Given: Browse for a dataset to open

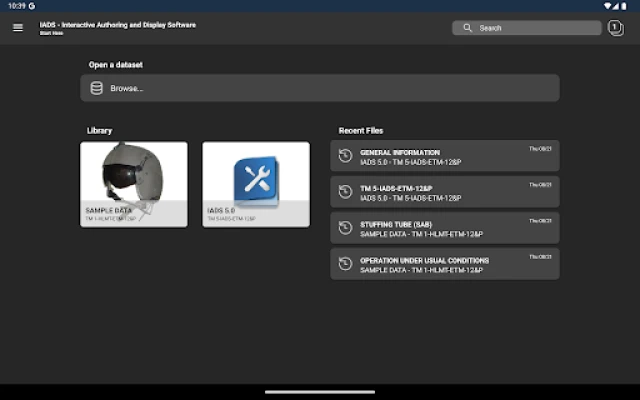Looking at the screenshot, I should click(320, 88).
